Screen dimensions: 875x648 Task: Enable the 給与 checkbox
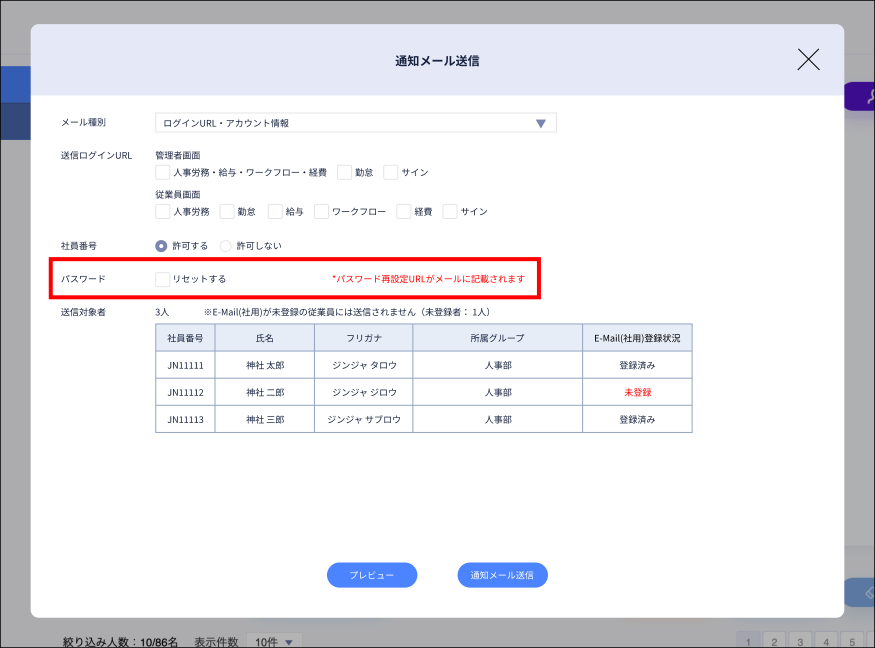point(271,212)
